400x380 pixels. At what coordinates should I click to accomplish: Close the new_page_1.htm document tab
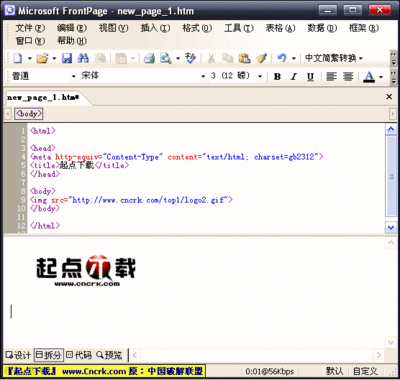(389, 97)
